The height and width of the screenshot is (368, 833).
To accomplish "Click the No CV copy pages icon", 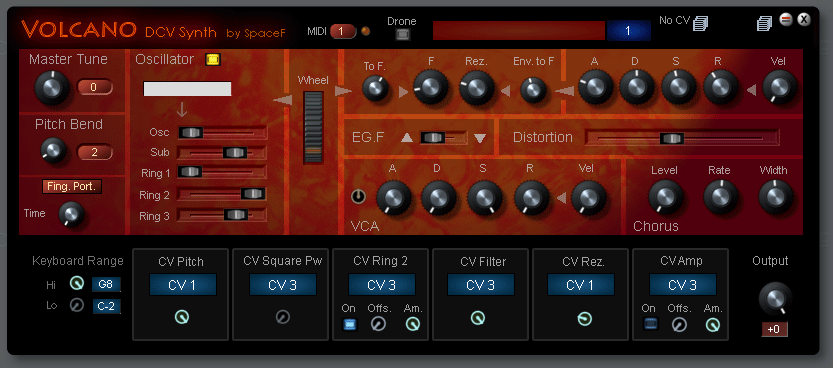I will click(x=700, y=23).
